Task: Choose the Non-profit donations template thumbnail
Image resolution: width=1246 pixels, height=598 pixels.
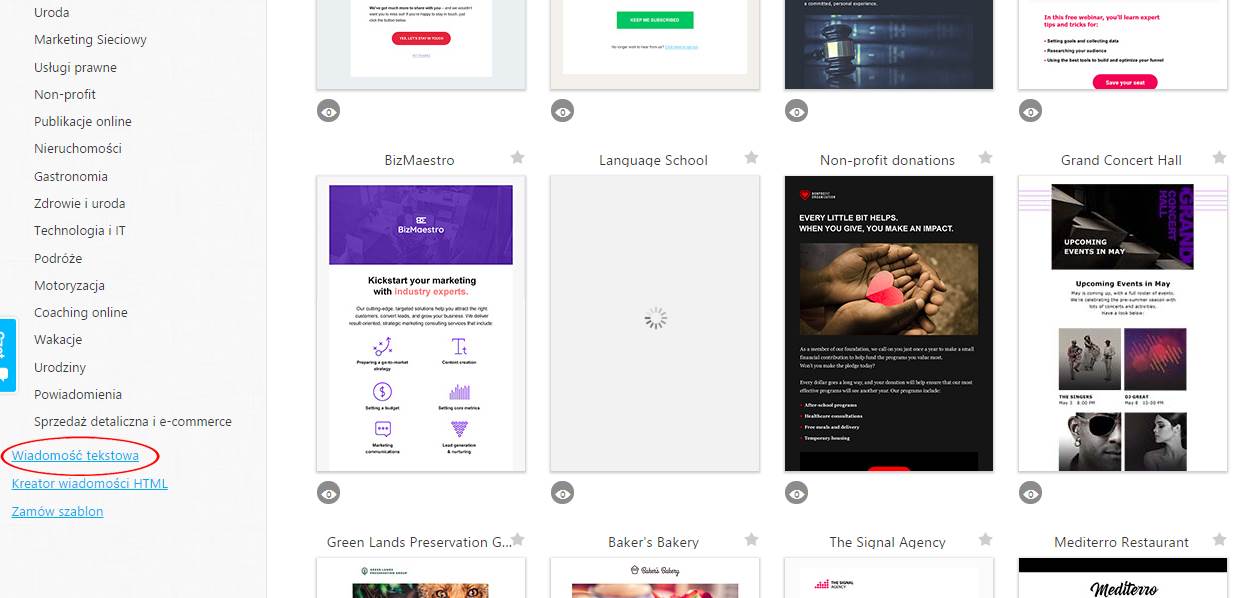Action: point(889,323)
